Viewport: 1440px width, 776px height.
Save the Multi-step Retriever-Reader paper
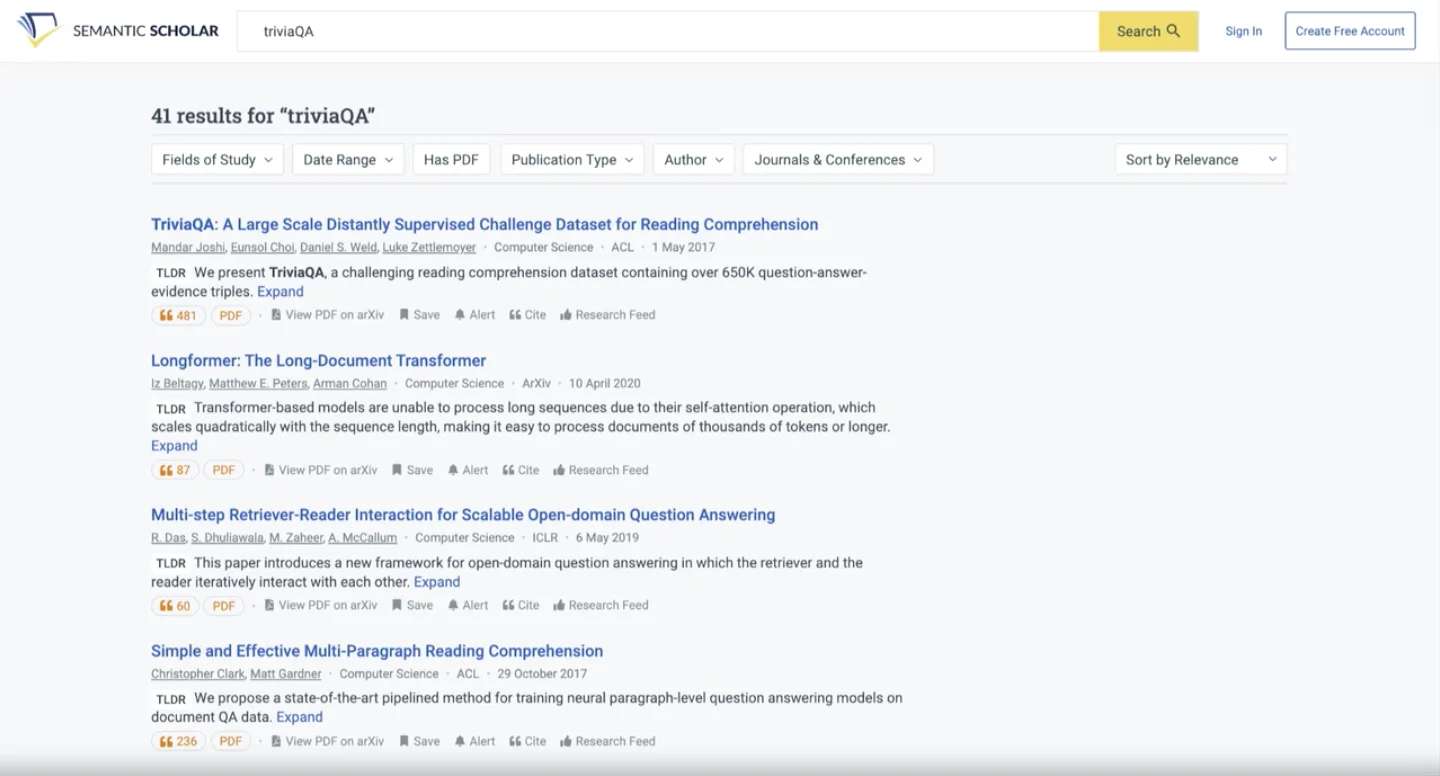pyautogui.click(x=413, y=605)
